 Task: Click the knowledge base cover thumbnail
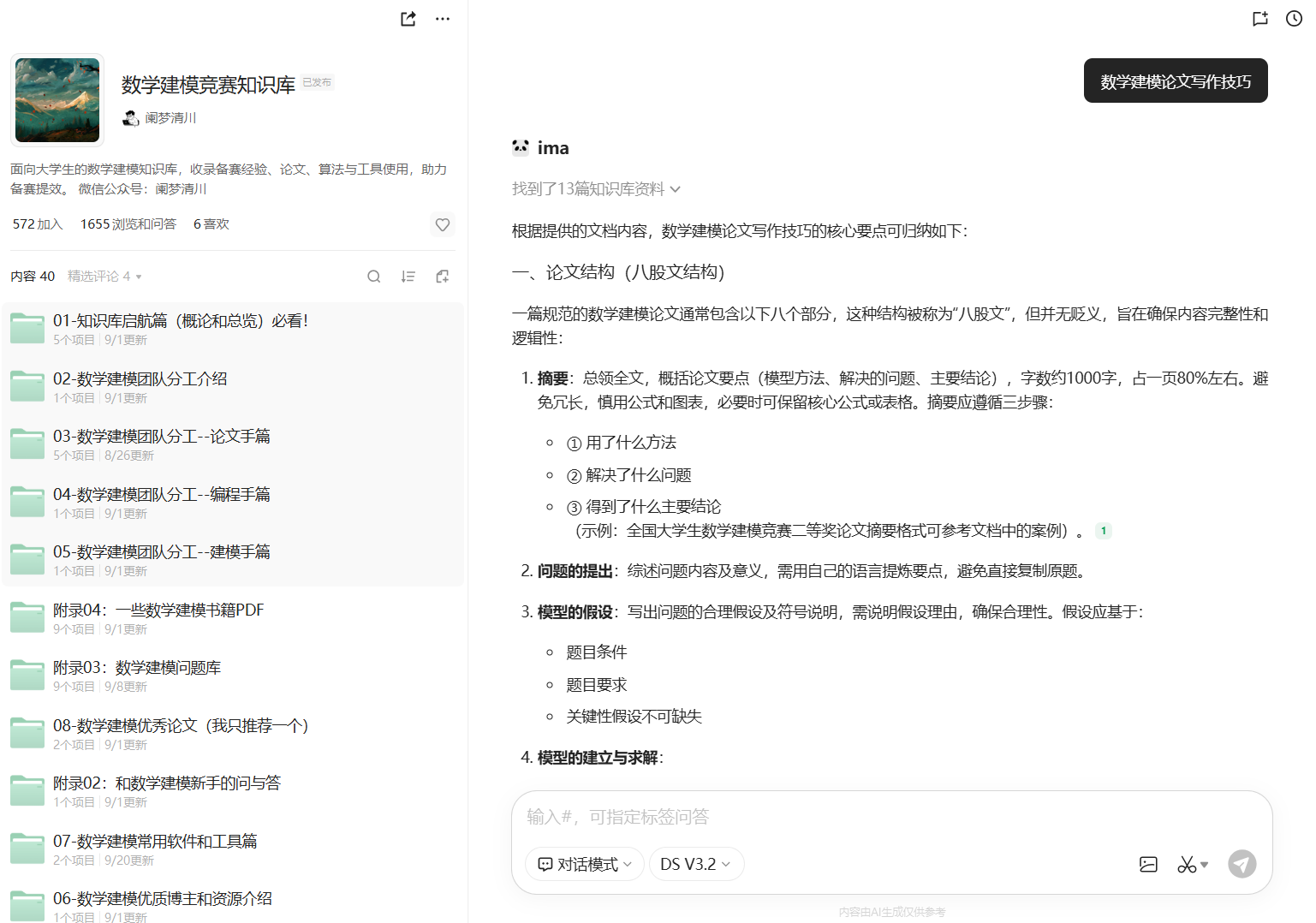[57, 100]
